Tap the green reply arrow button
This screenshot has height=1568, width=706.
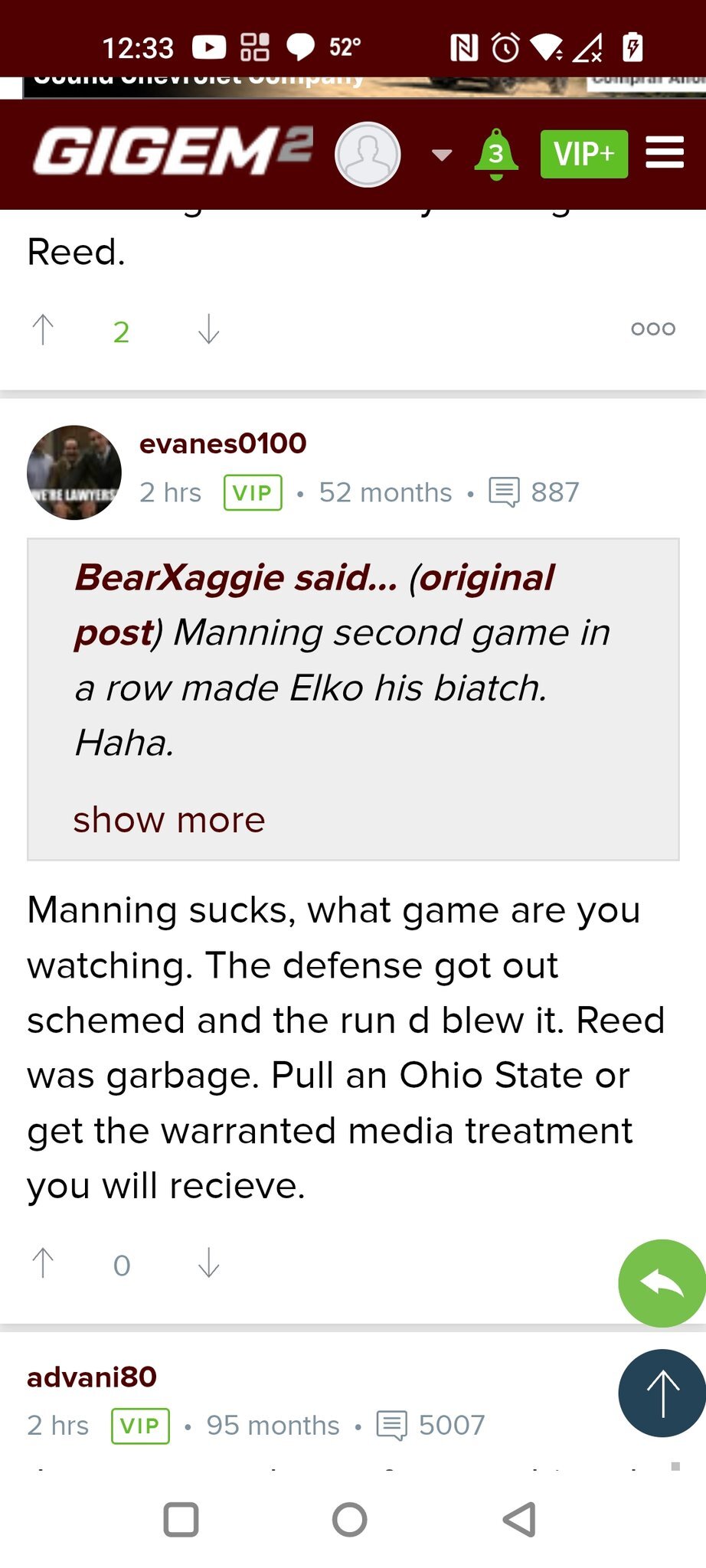point(662,1282)
